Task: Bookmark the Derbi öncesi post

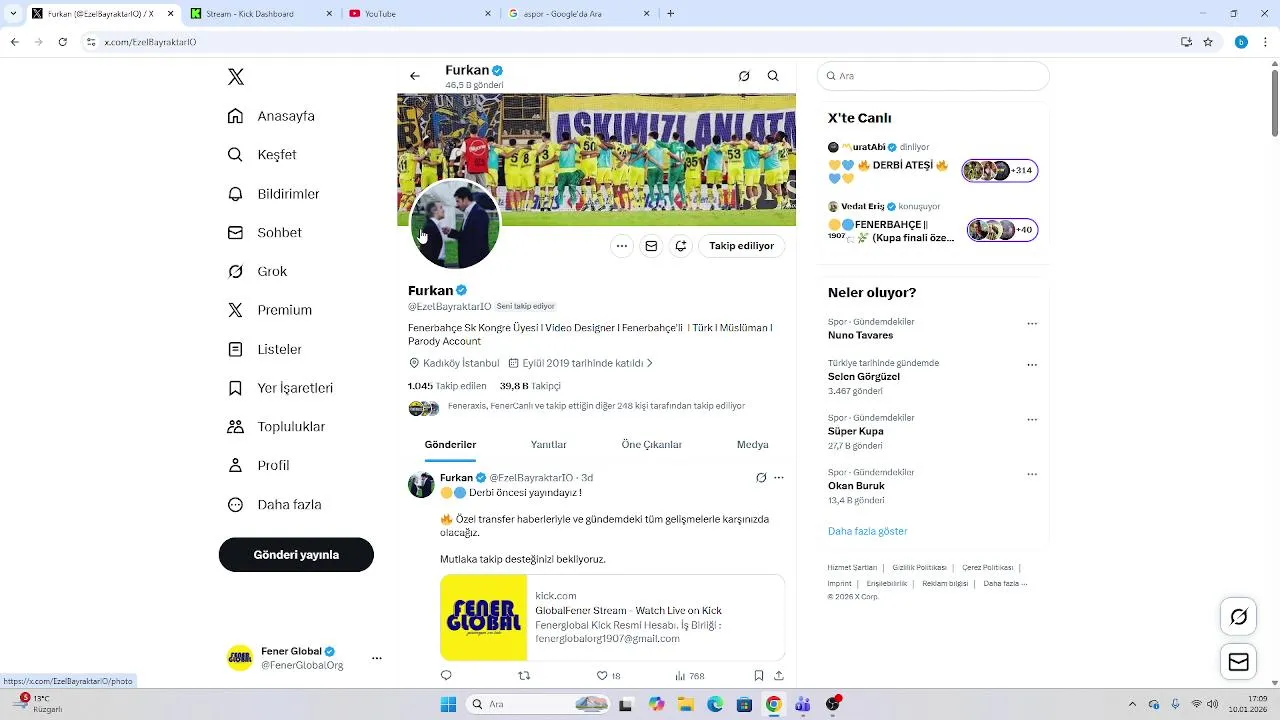Action: [759, 676]
